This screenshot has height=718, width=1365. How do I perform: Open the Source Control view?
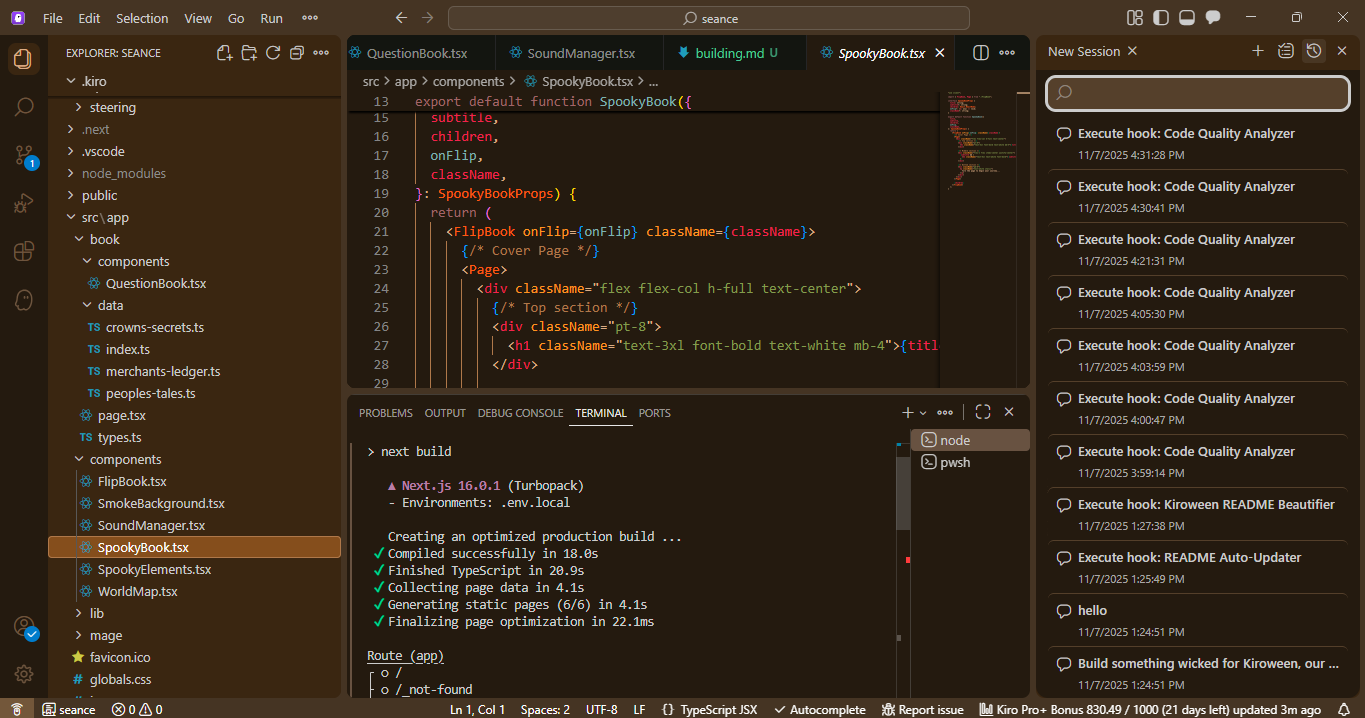point(24,155)
